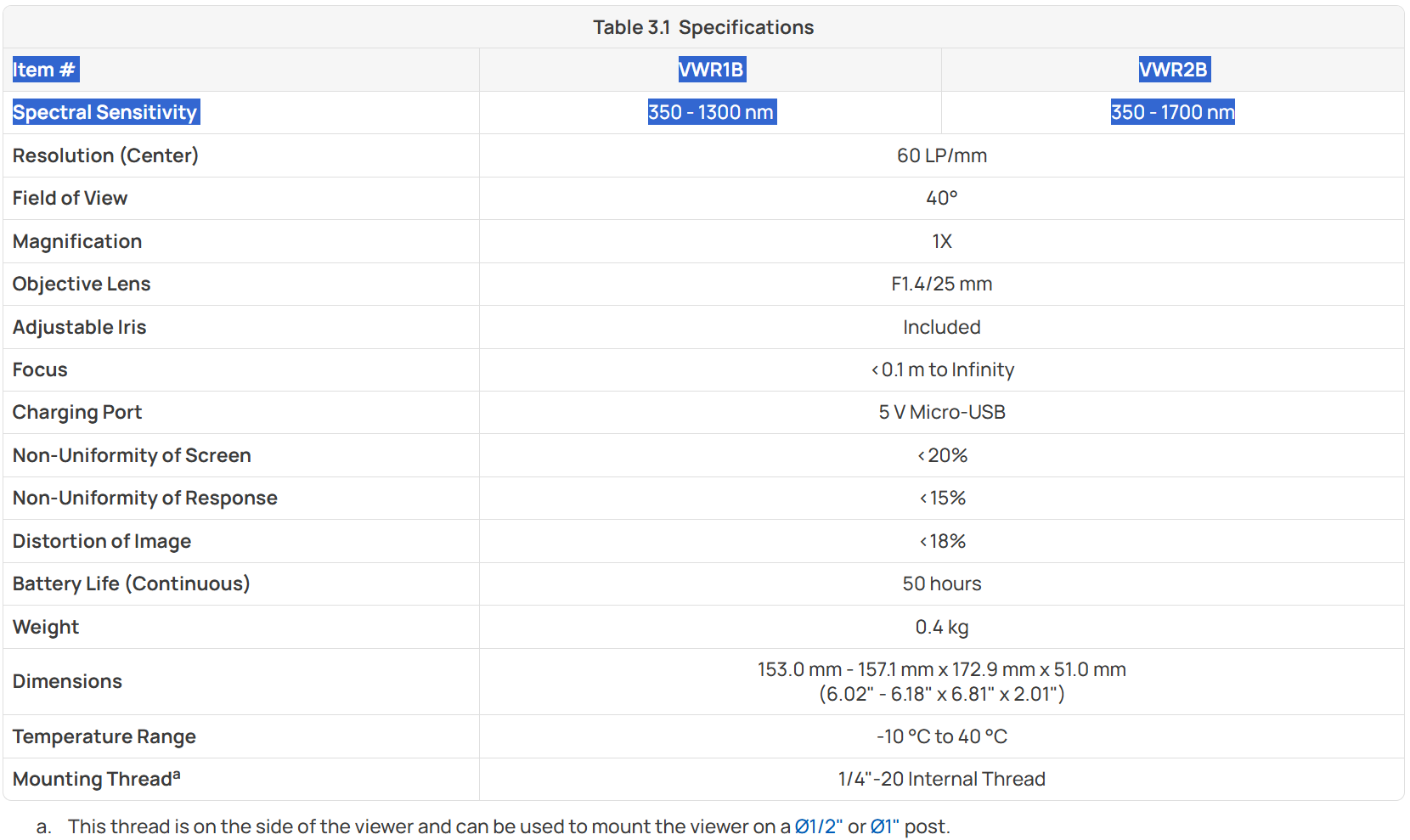
Task: Click the '350 - 1300 nm' value
Action: (711, 112)
